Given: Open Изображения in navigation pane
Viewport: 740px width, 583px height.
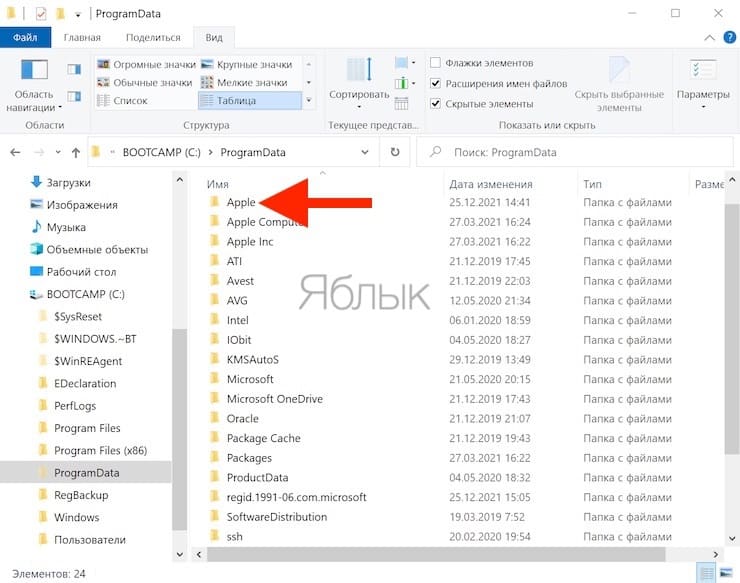Looking at the screenshot, I should coord(82,205).
